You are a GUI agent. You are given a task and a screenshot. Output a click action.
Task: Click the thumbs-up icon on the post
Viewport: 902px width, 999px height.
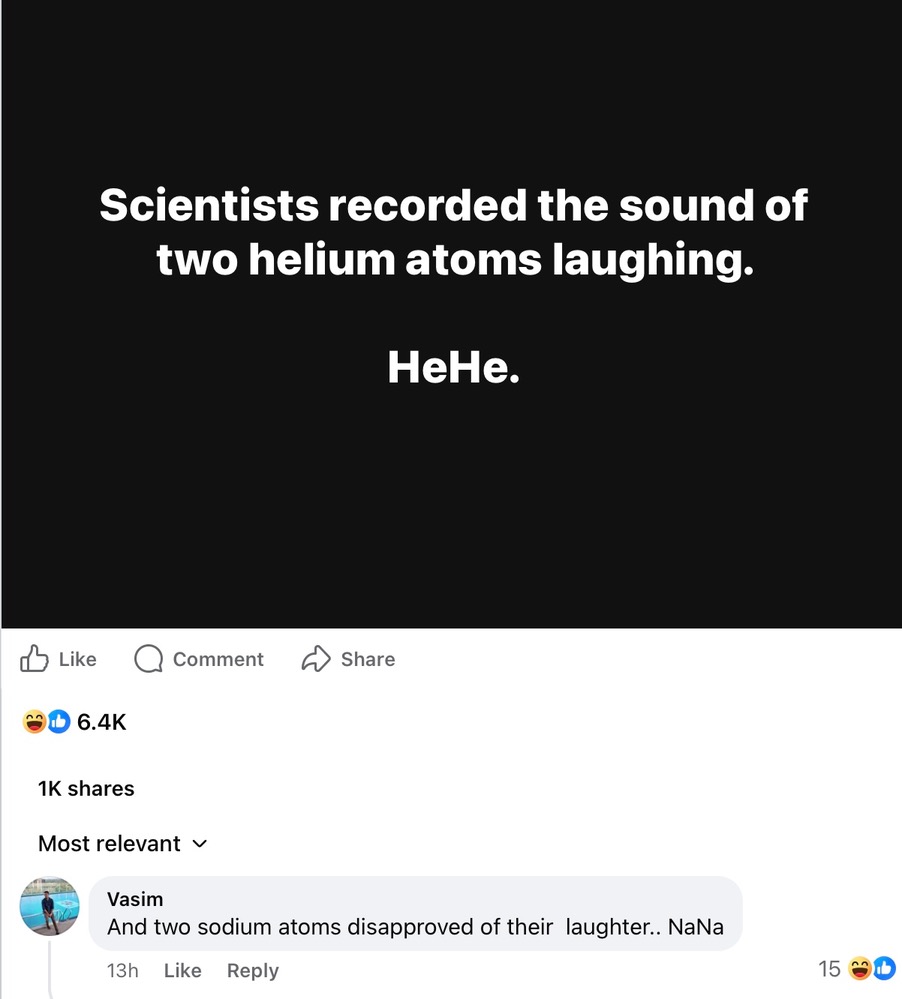click(x=34, y=659)
